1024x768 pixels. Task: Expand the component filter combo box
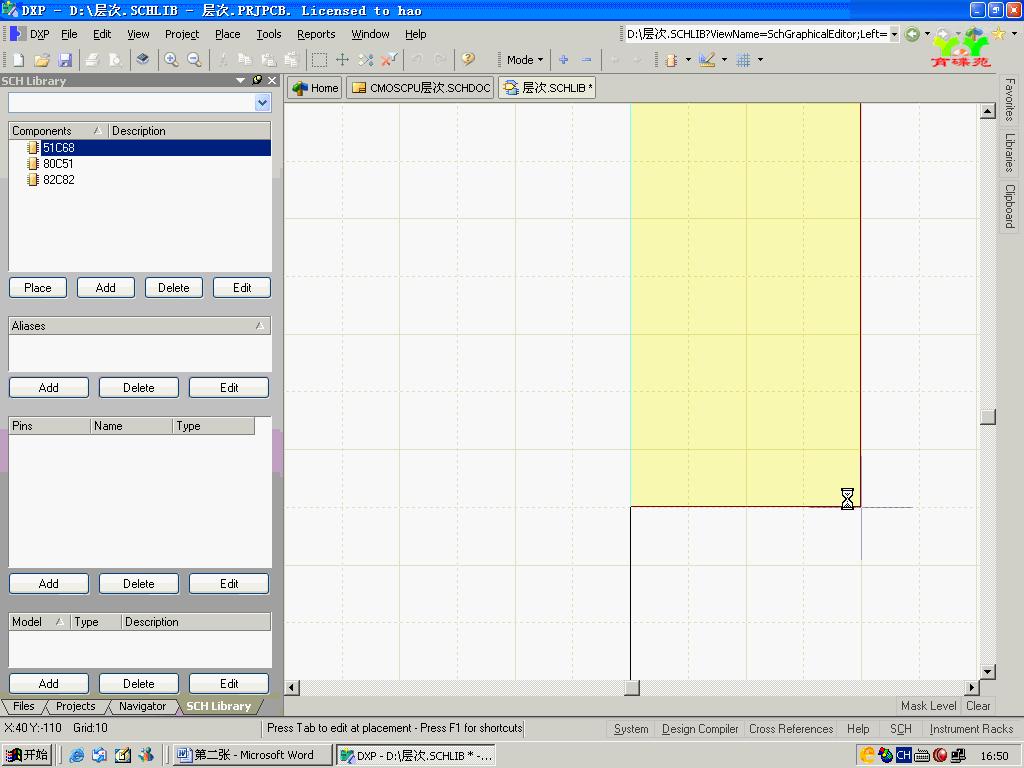[262, 103]
